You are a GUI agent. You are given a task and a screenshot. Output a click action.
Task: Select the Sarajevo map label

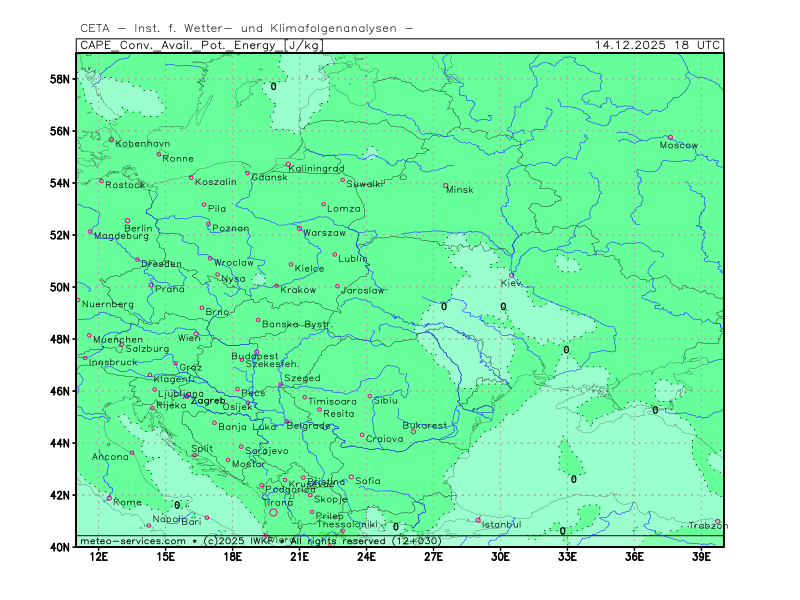[267, 451]
